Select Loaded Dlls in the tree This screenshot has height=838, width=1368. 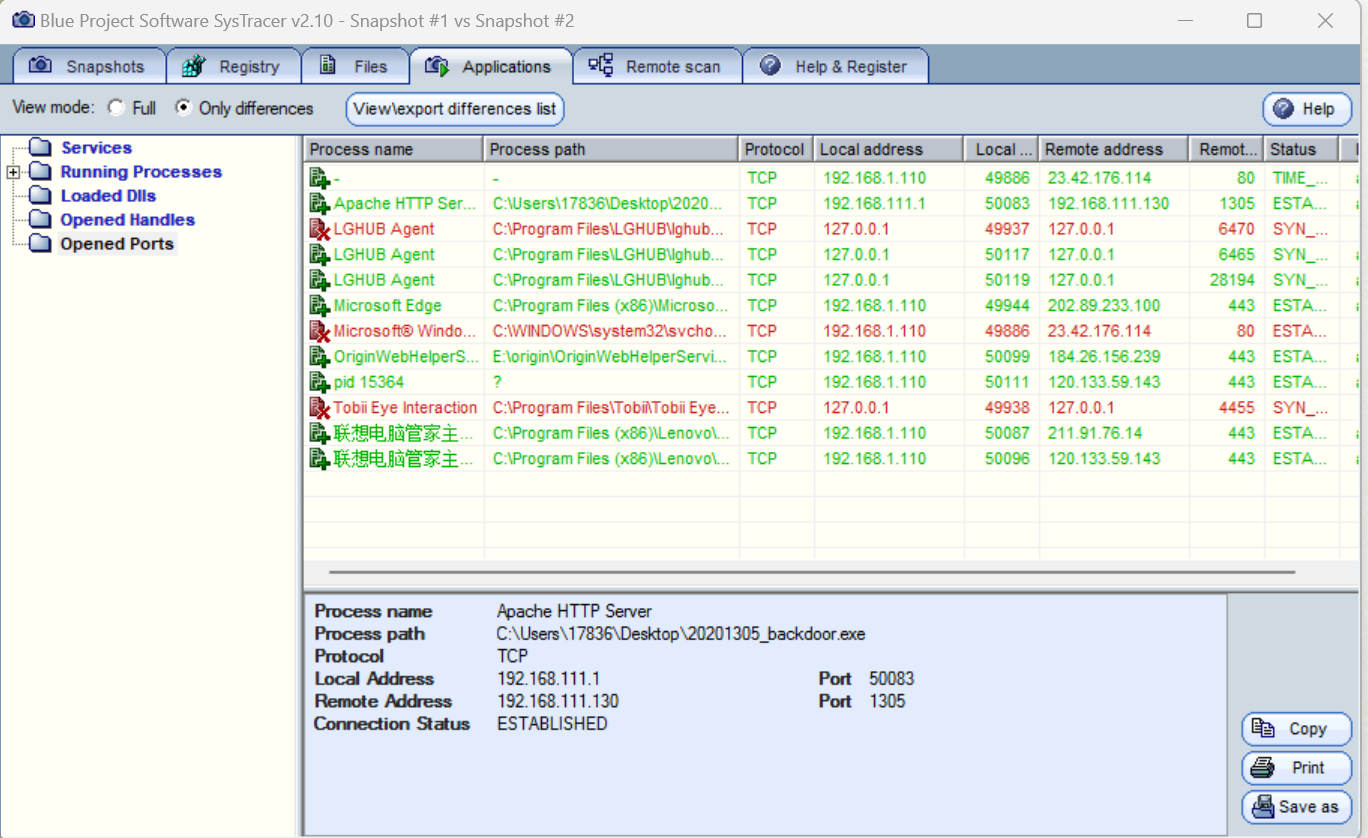(x=108, y=195)
